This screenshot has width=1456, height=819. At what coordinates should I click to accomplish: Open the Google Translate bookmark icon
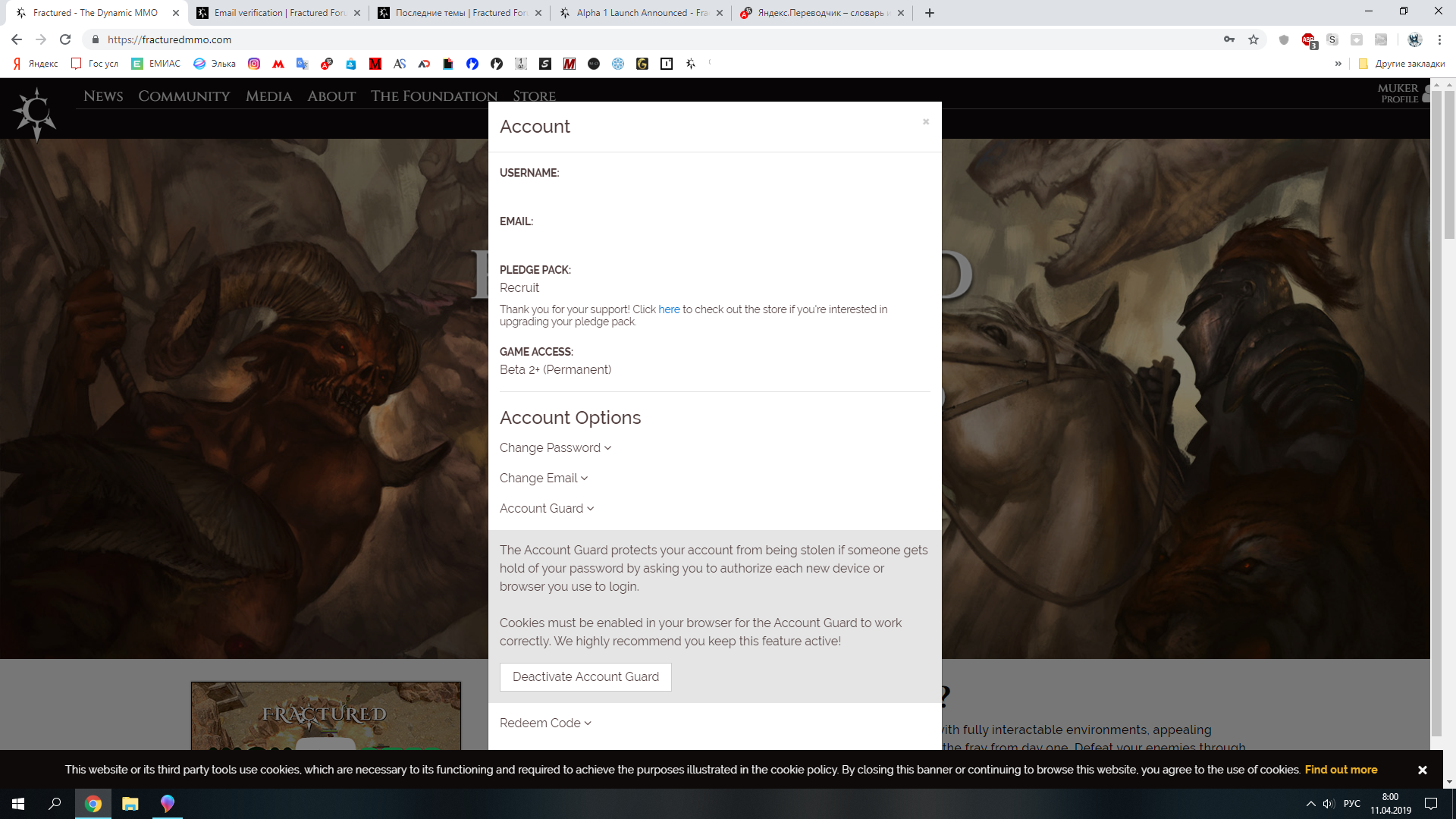coord(303,64)
